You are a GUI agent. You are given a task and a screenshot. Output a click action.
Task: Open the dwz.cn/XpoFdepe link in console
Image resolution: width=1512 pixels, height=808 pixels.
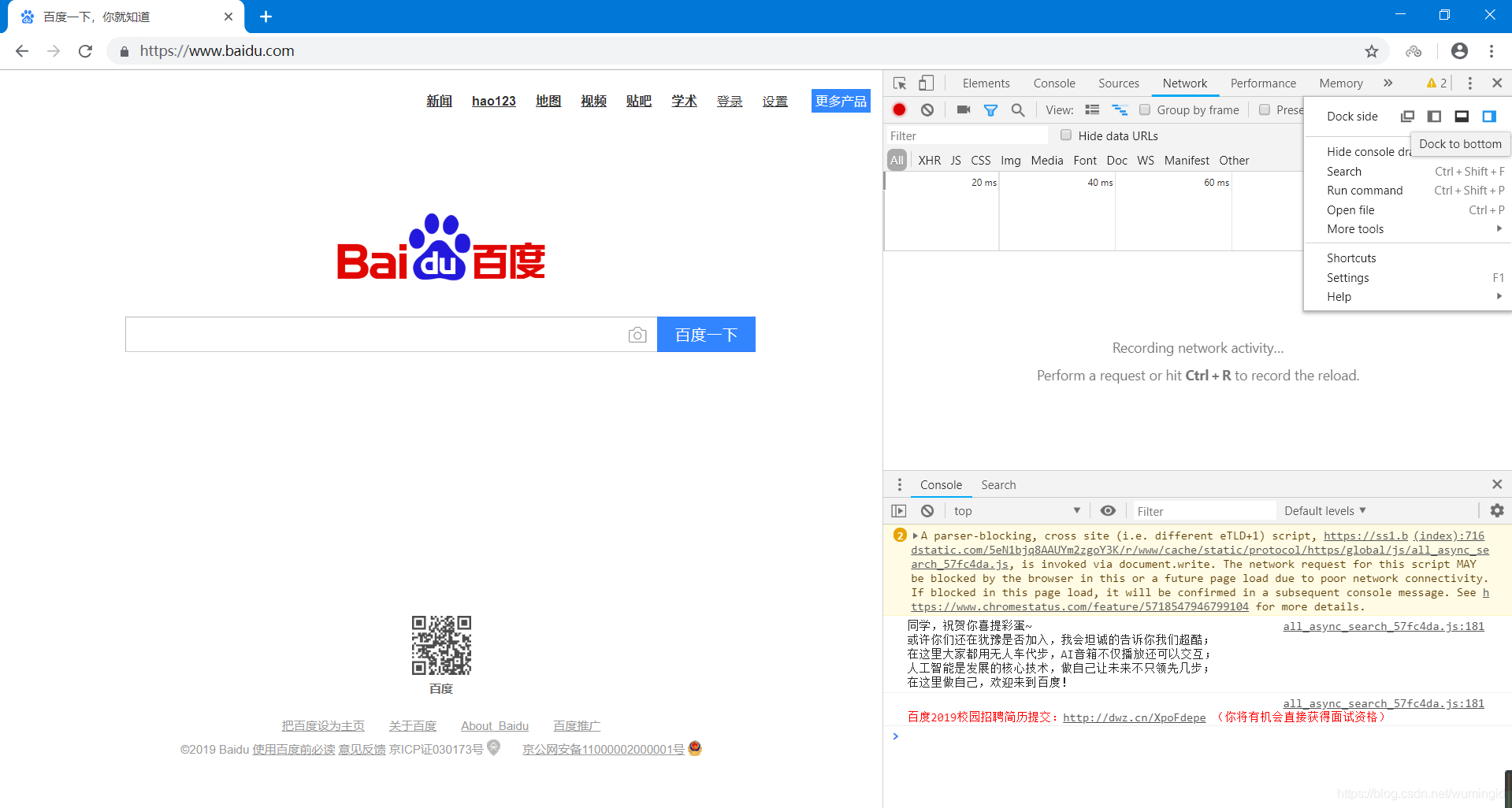[x=1134, y=717]
